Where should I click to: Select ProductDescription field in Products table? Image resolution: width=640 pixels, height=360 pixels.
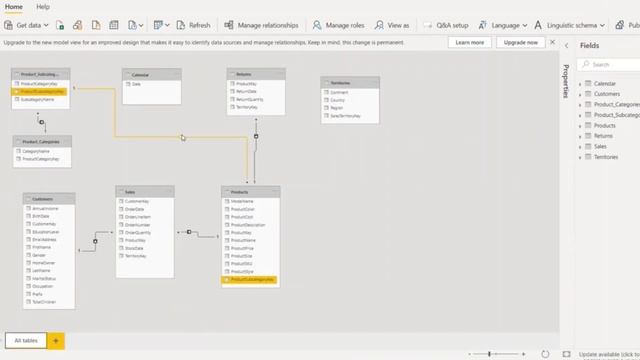(x=248, y=225)
